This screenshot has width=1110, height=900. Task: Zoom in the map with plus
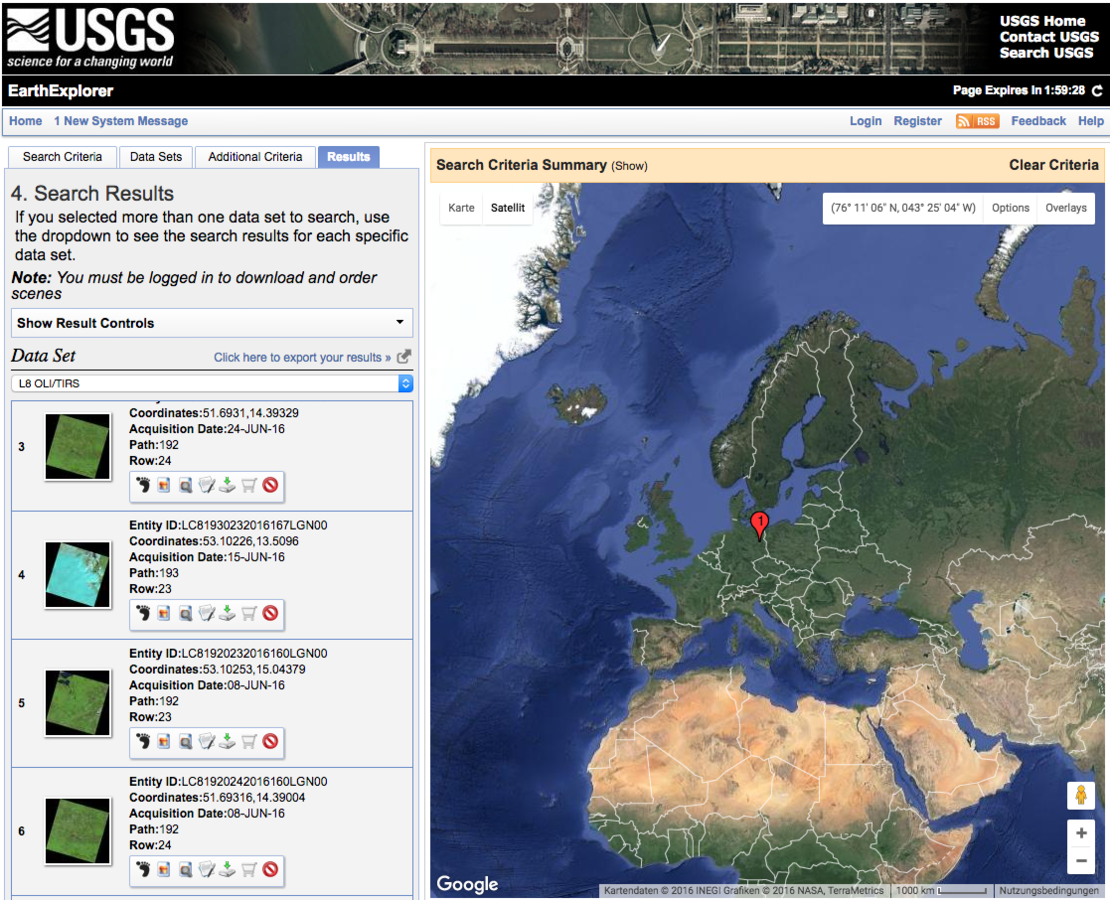(1081, 833)
